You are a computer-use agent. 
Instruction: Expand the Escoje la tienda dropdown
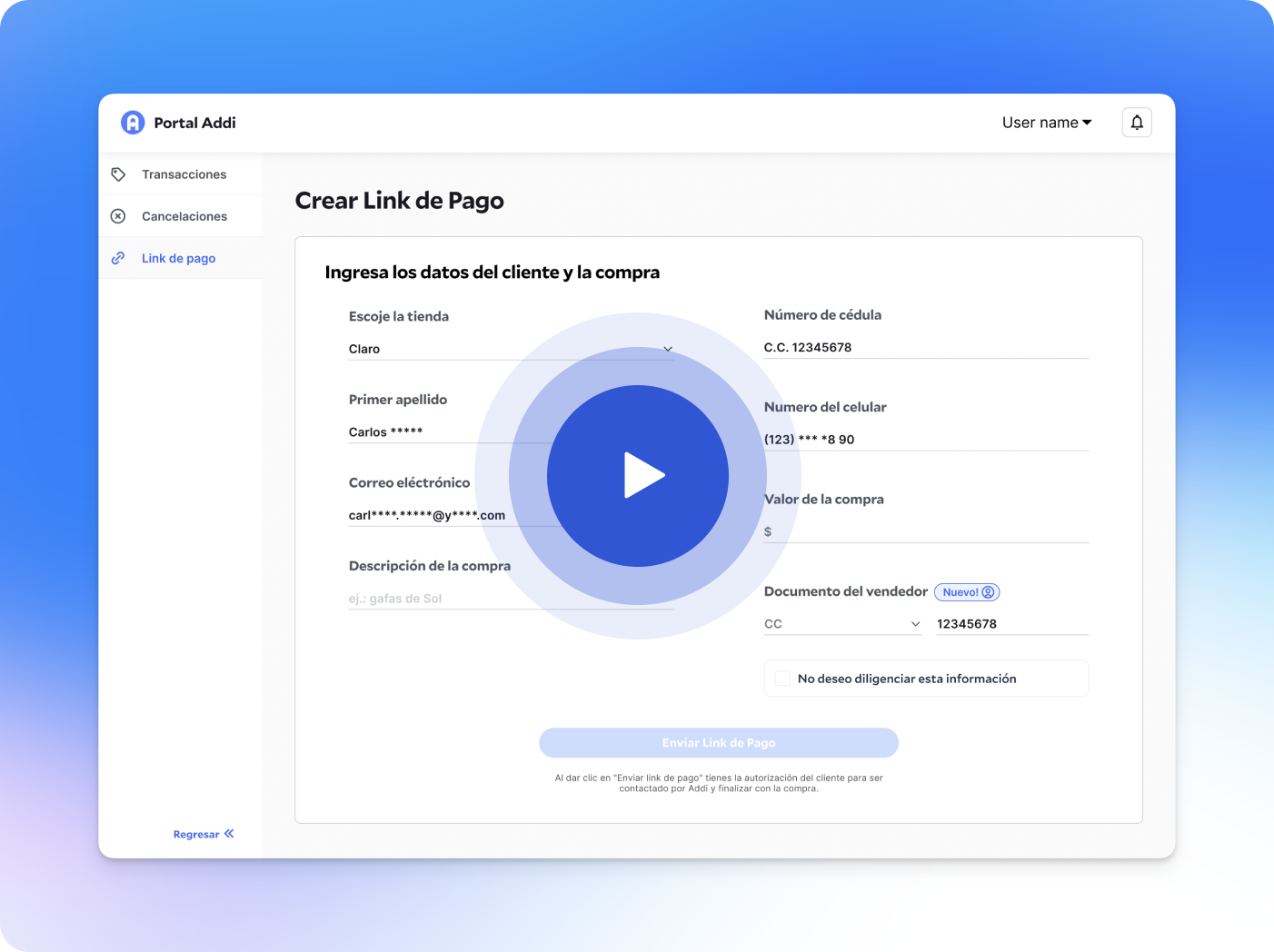[x=511, y=349]
